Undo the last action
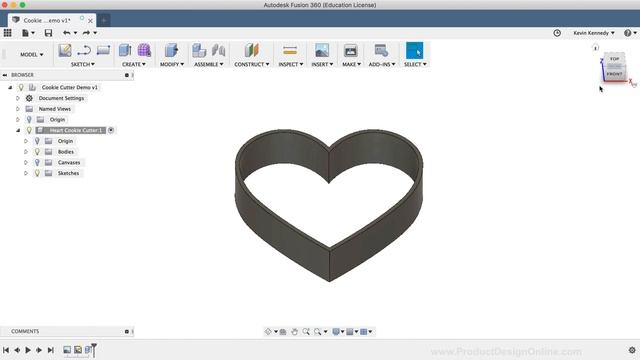640x360 pixels. [x=67, y=33]
